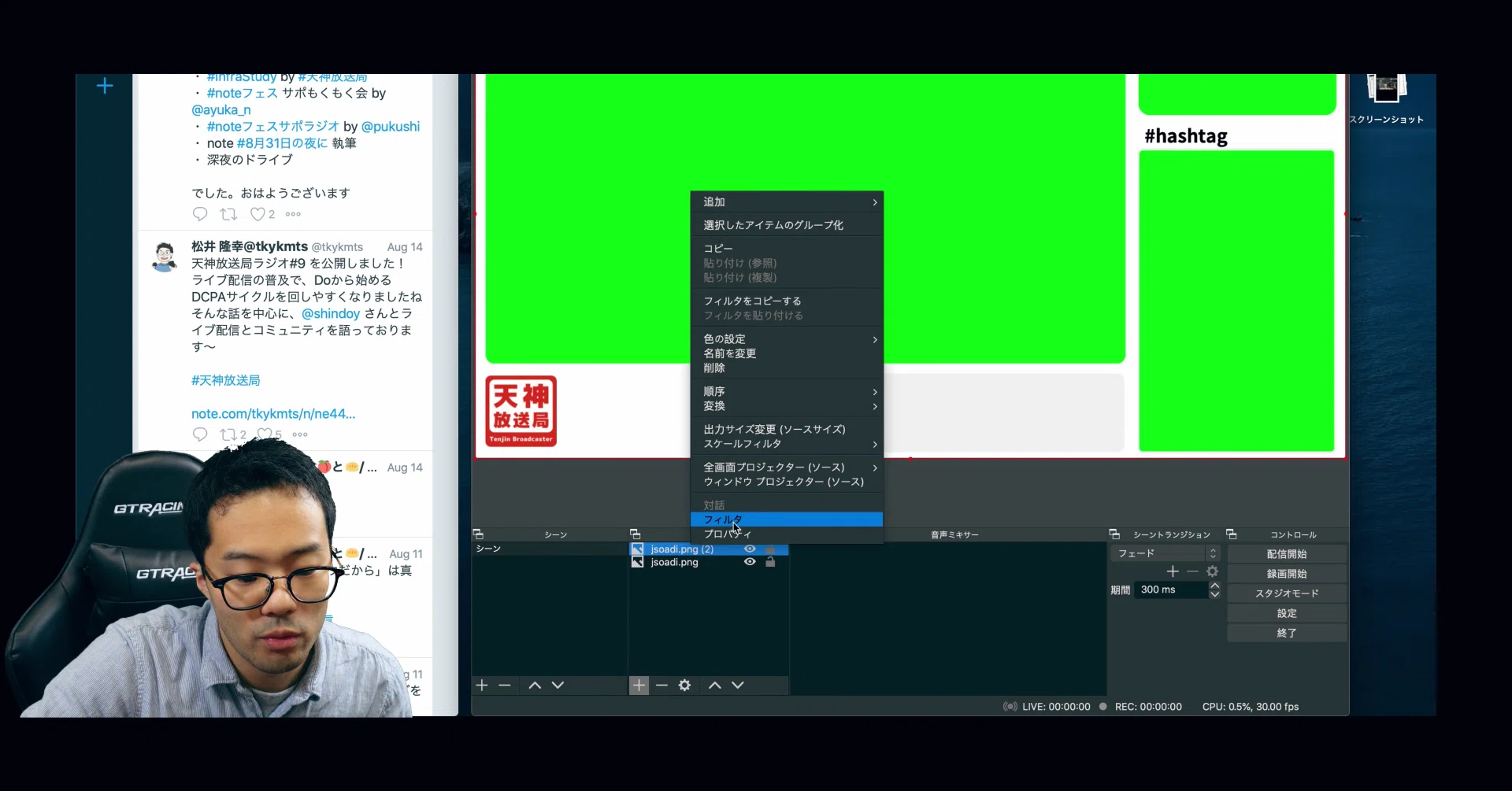Image resolution: width=1512 pixels, height=791 pixels.
Task: Remove the selected source with the sources minus icon
Action: tap(661, 686)
